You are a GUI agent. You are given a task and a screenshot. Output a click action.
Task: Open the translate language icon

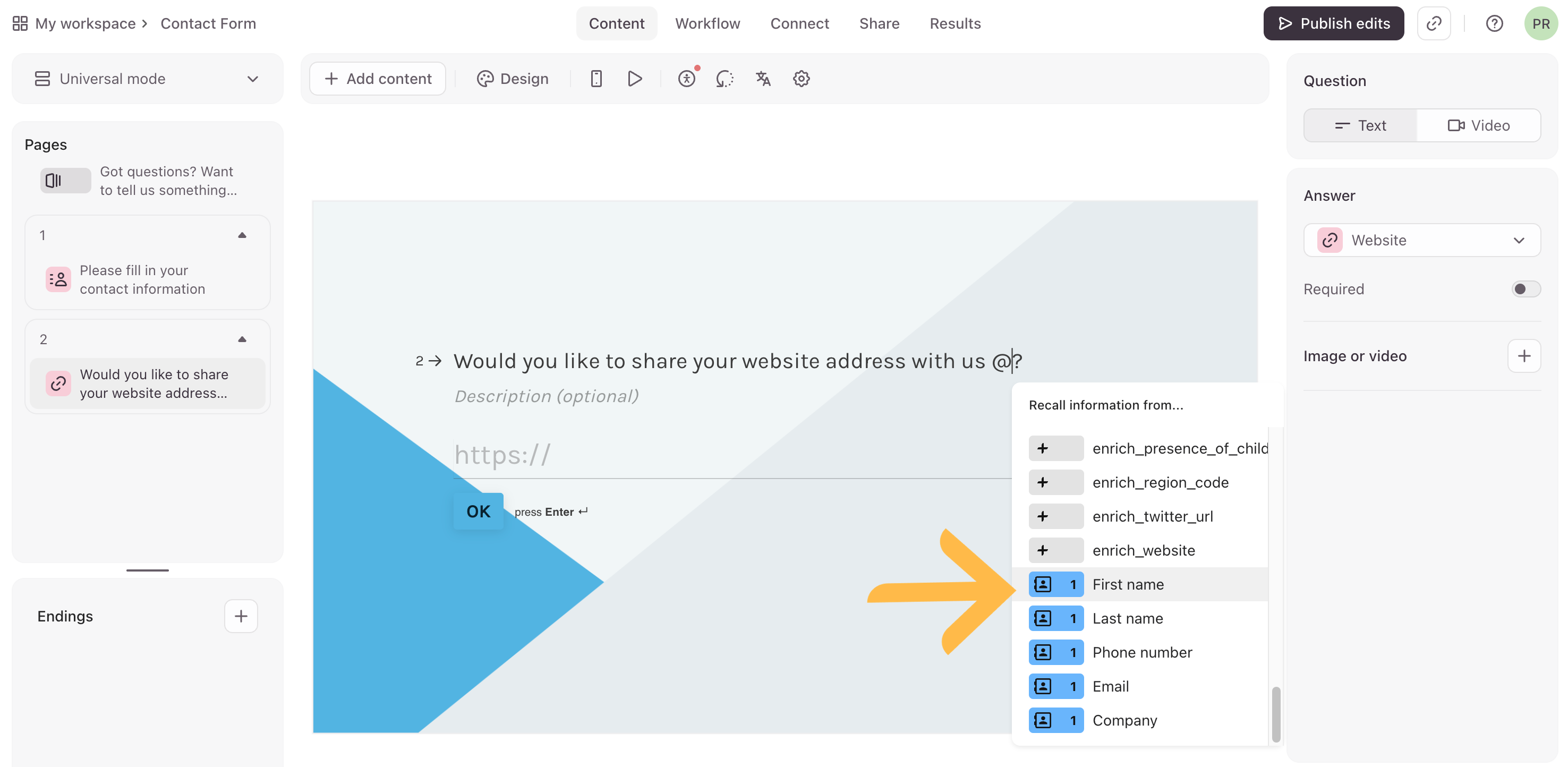763,79
